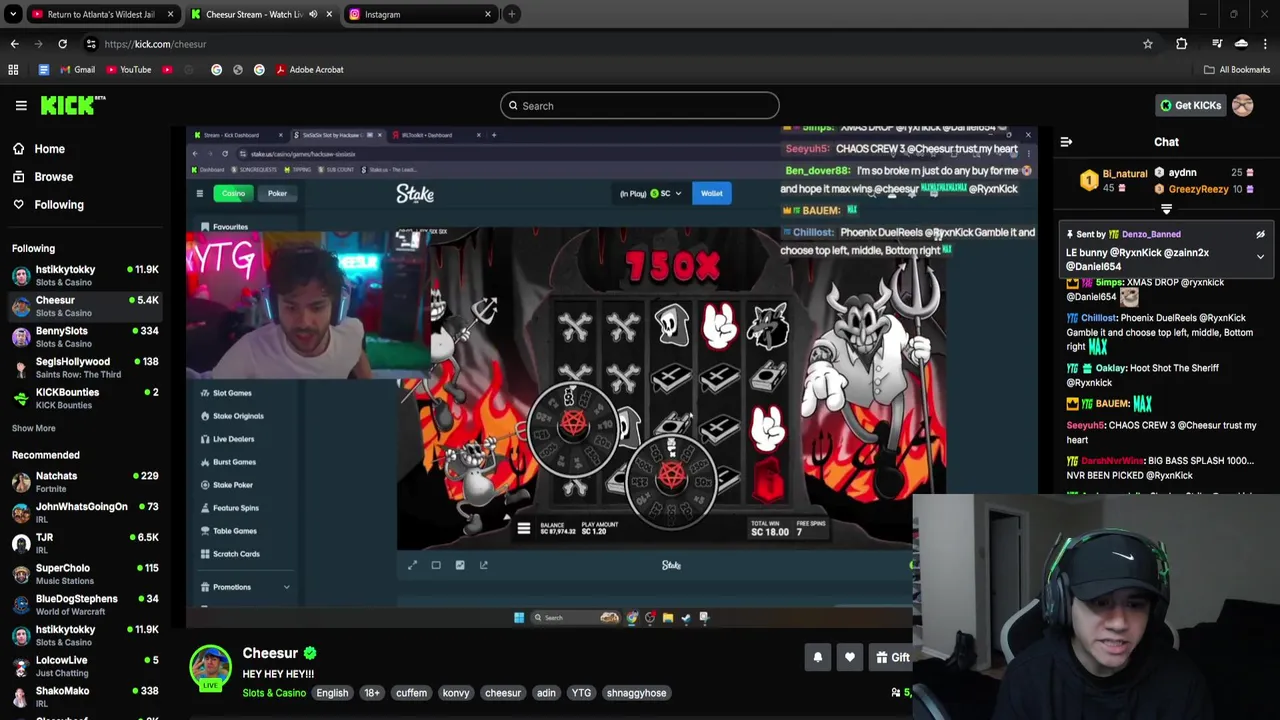Screen dimensions: 1280x720
Task: Click GreezyReezy in the chat leaderboard
Action: (1198, 189)
